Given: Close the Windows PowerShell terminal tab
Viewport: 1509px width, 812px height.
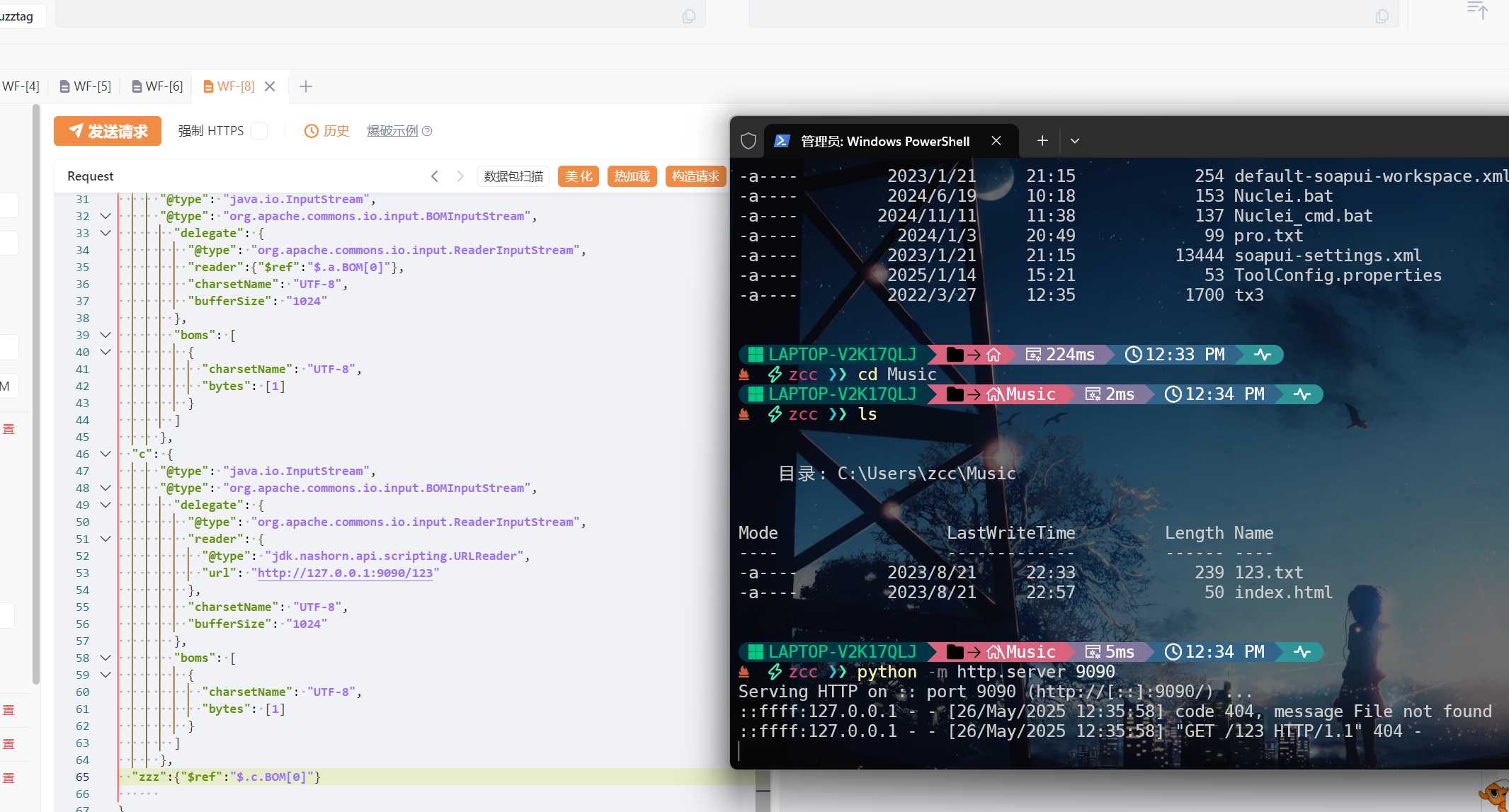Looking at the screenshot, I should tap(996, 141).
